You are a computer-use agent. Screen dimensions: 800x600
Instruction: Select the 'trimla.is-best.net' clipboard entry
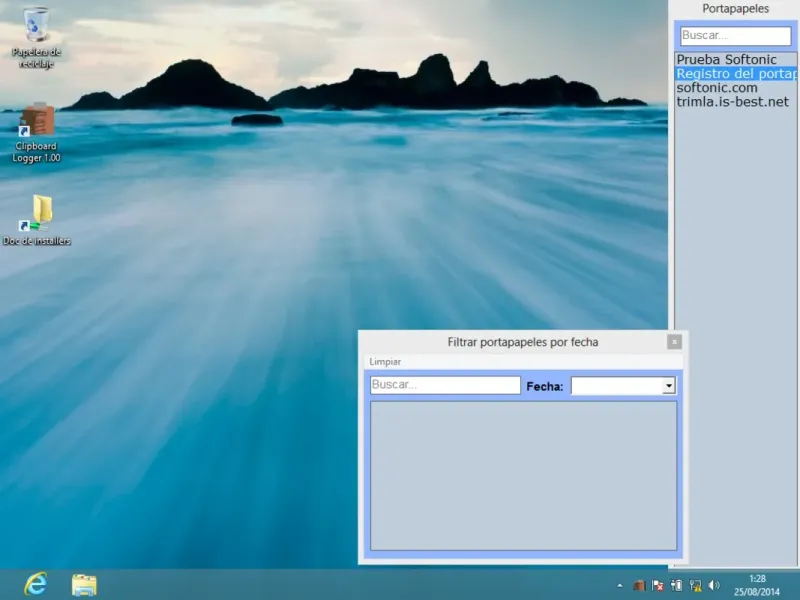click(x=732, y=102)
